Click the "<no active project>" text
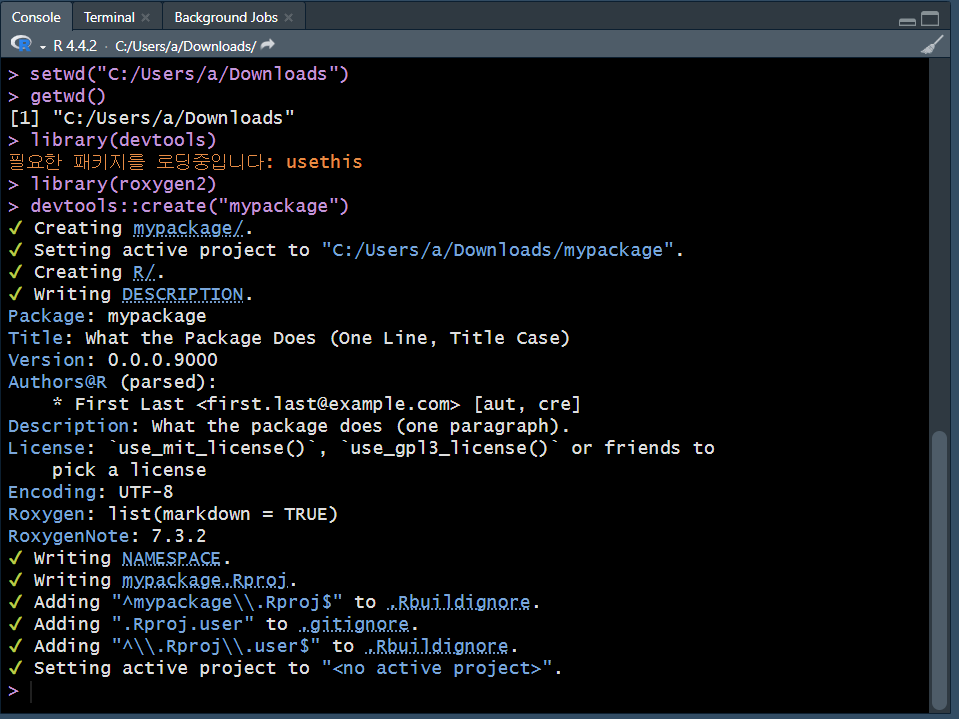This screenshot has height=719, width=959. tap(437, 668)
